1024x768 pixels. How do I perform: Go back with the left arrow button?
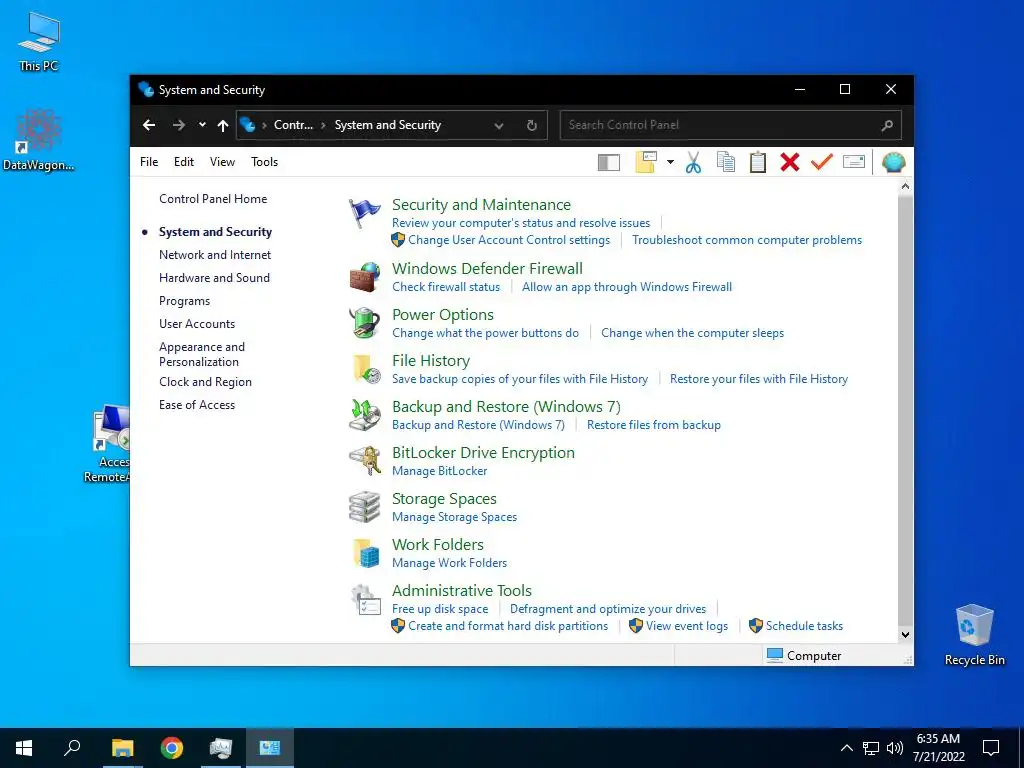click(149, 125)
